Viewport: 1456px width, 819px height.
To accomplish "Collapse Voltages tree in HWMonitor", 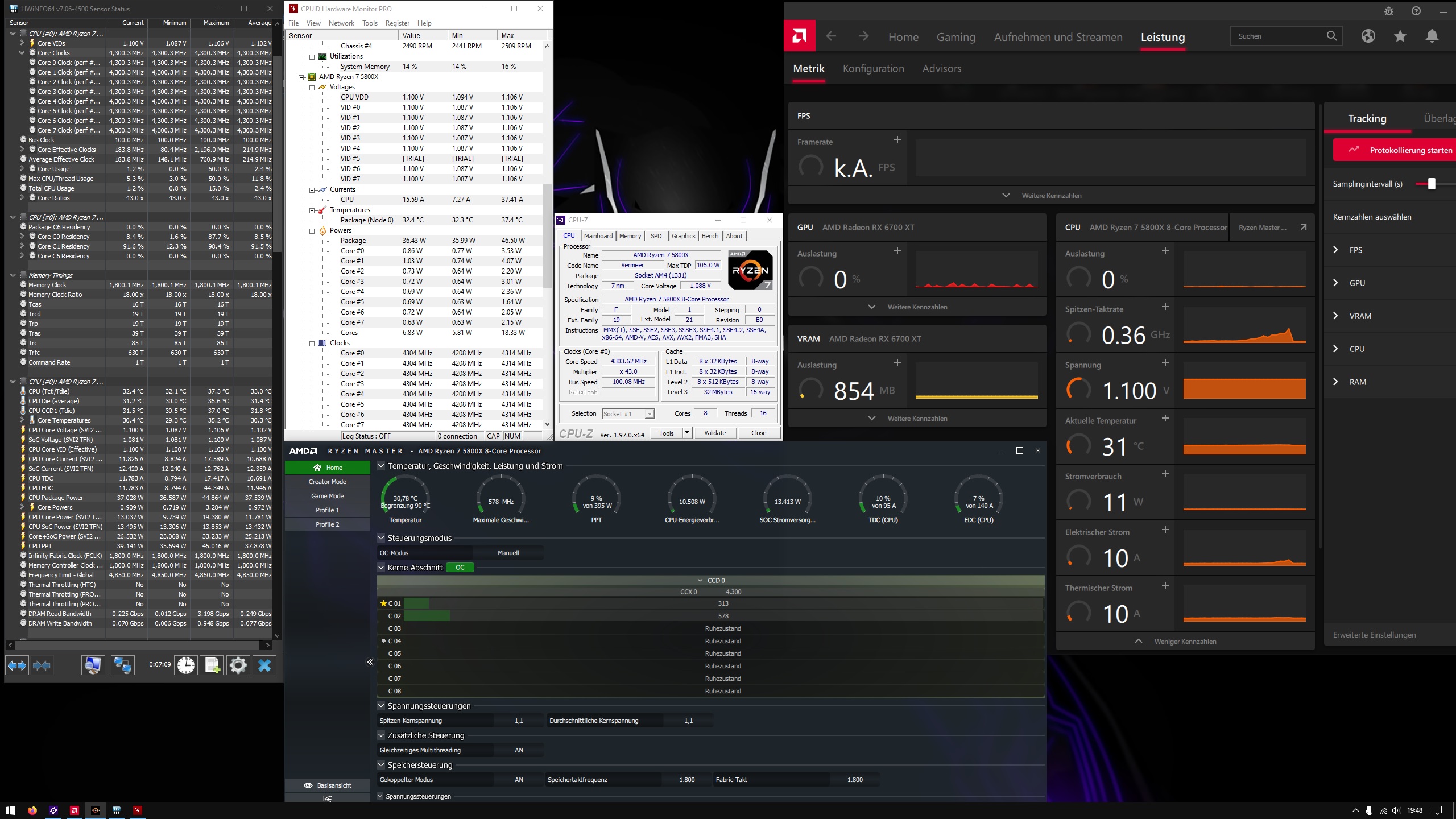I will (312, 88).
